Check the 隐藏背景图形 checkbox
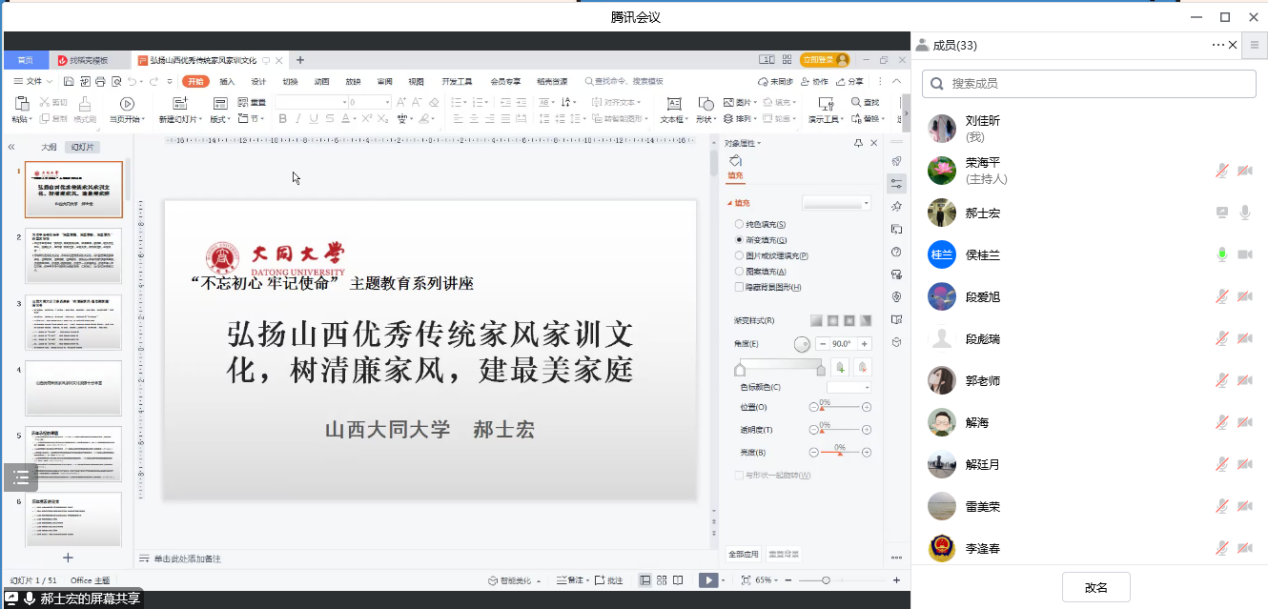 [x=740, y=287]
